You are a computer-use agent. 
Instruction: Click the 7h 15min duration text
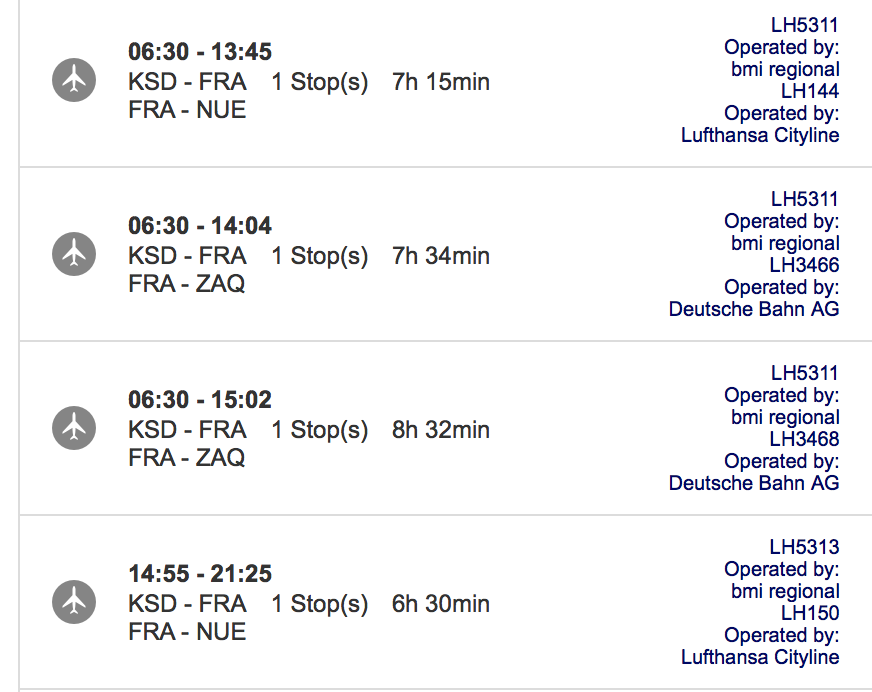(441, 82)
